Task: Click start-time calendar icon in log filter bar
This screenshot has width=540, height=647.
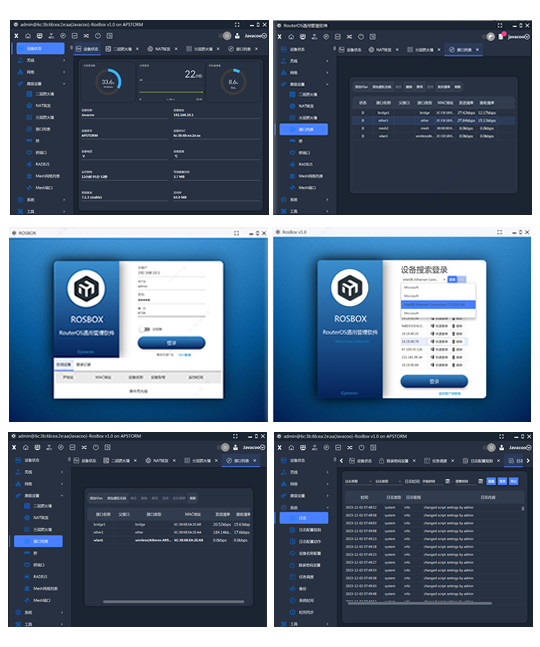Action: coord(448,481)
